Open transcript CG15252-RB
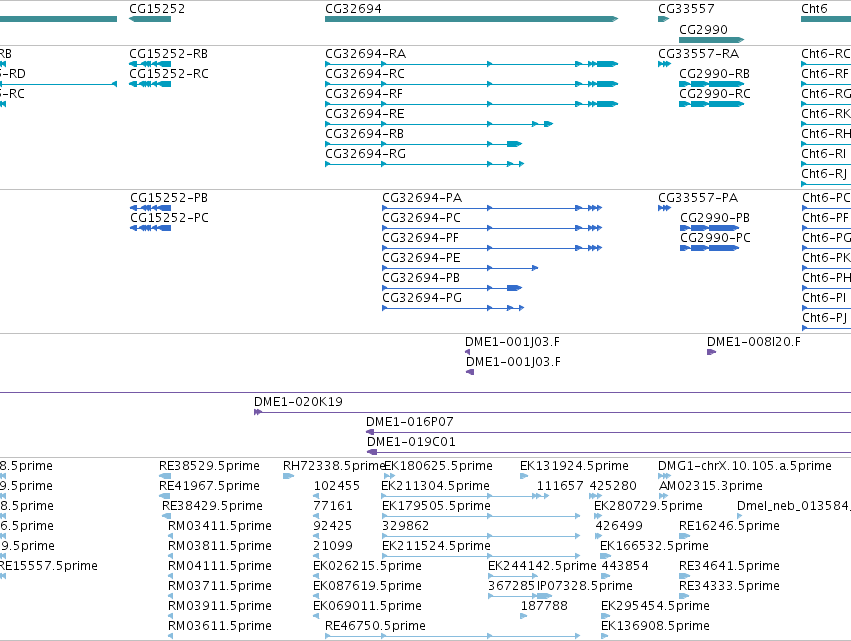The height and width of the screenshot is (641, 851). click(x=168, y=54)
